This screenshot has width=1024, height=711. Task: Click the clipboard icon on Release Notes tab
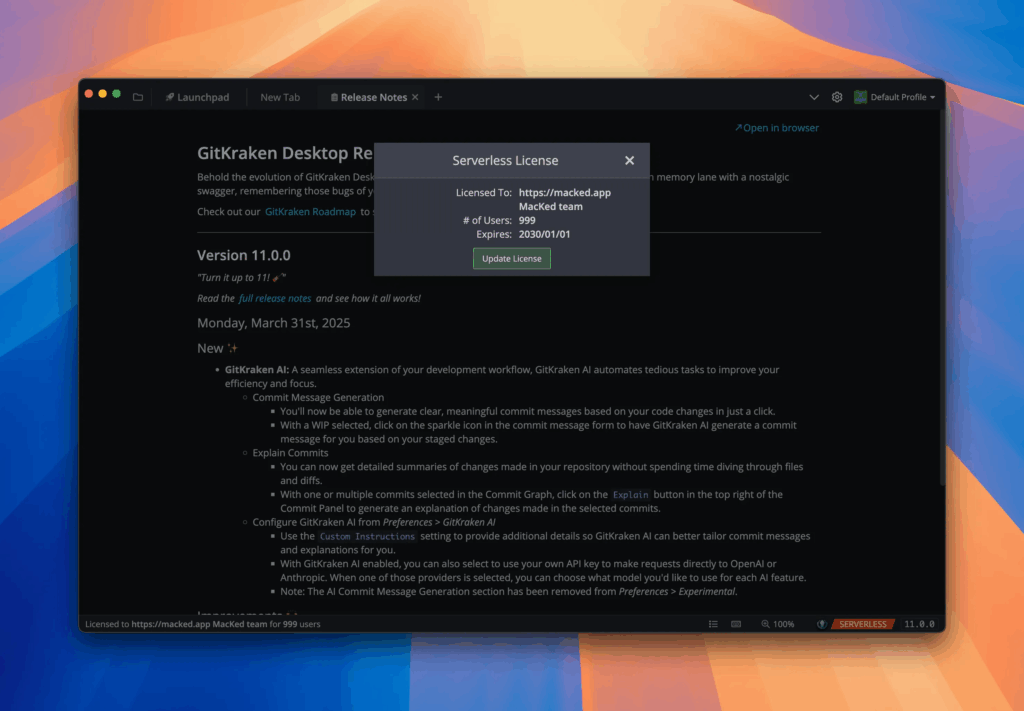pos(334,97)
